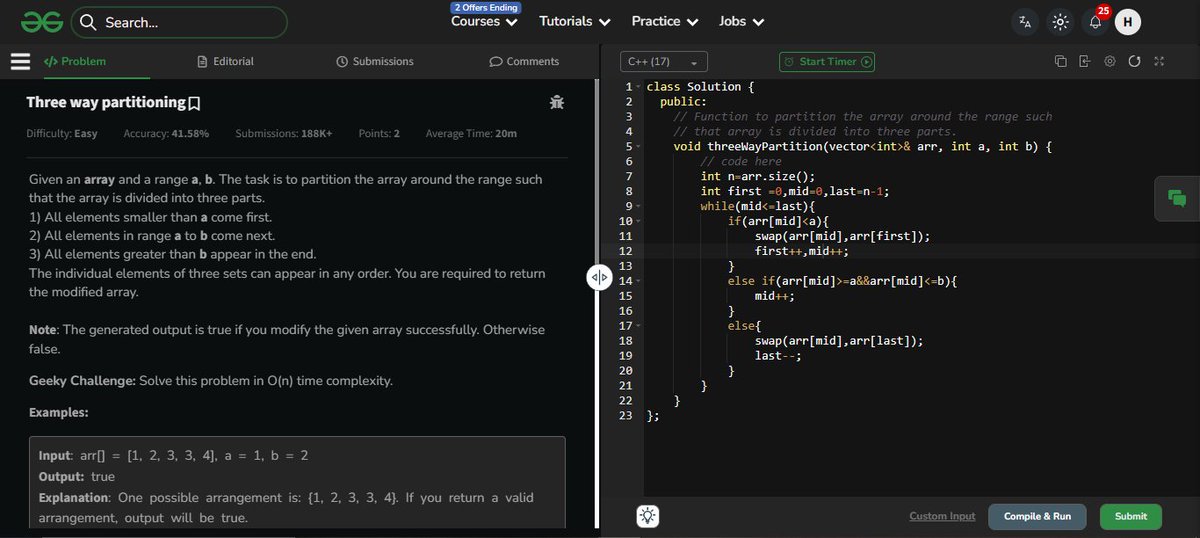Collapse code fold arrow at line 14
This screenshot has height=538, width=1200.
pos(638,281)
